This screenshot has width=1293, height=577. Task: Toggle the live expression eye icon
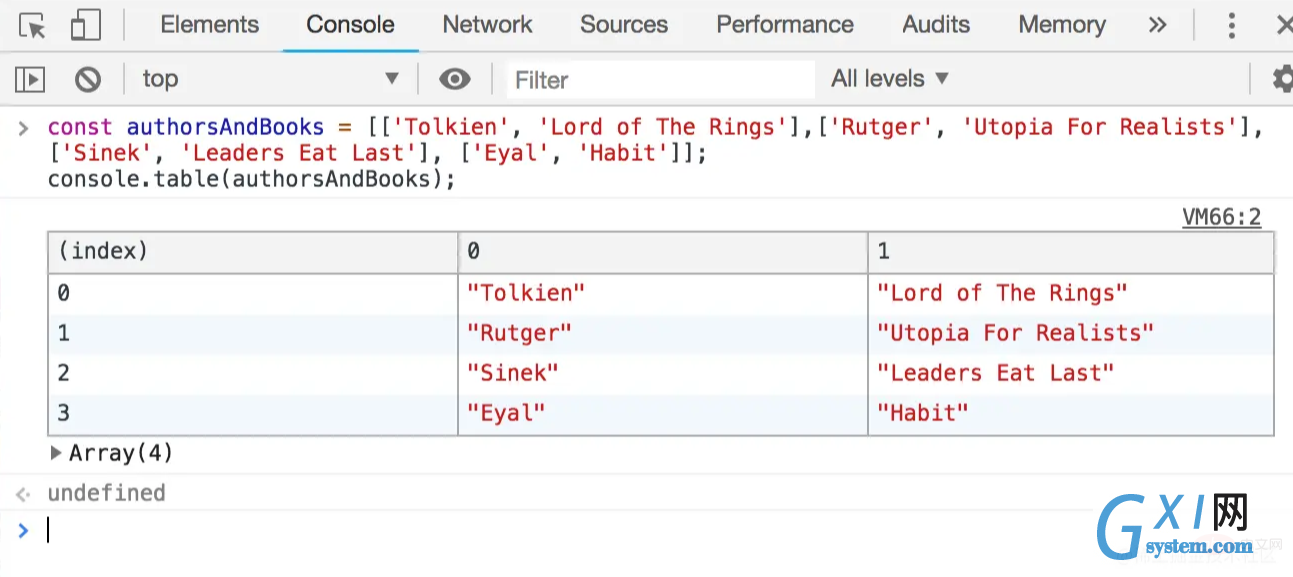(x=455, y=79)
